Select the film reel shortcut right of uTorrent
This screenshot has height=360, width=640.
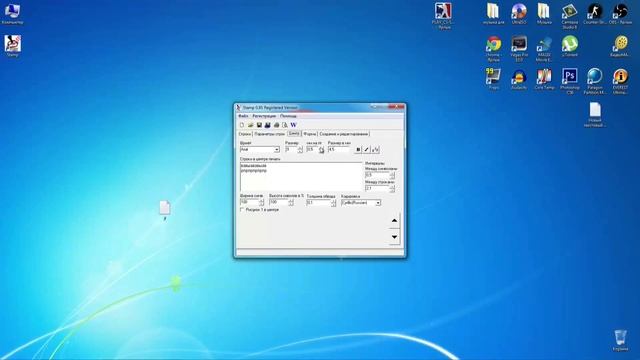point(620,46)
